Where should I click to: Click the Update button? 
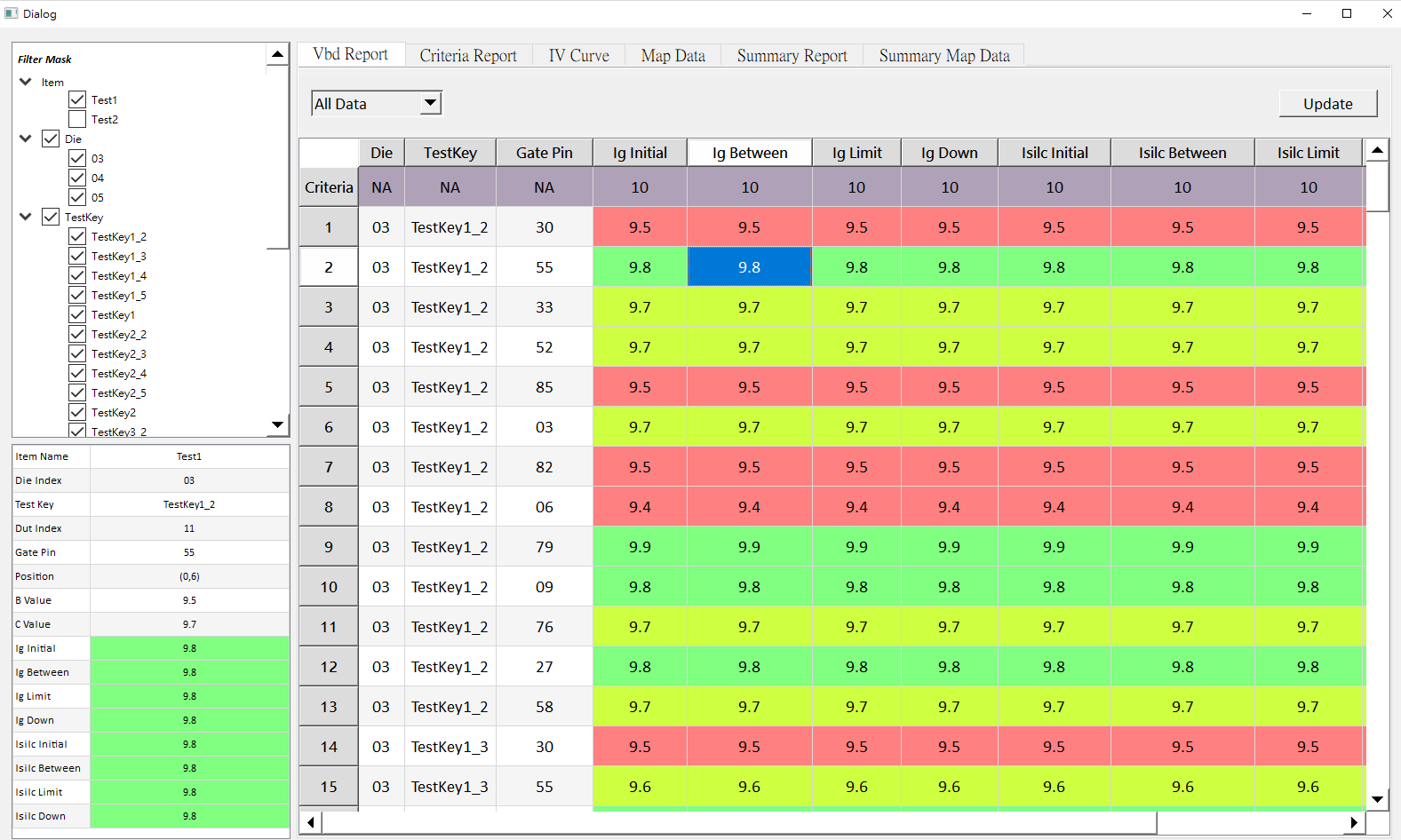[1328, 103]
